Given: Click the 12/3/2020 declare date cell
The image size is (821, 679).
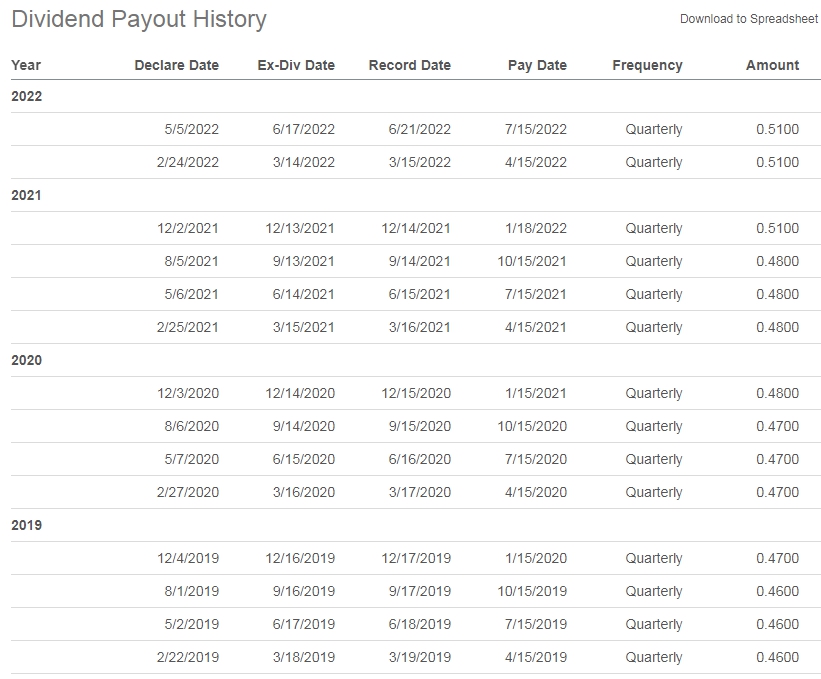Looking at the screenshot, I should click(188, 393).
